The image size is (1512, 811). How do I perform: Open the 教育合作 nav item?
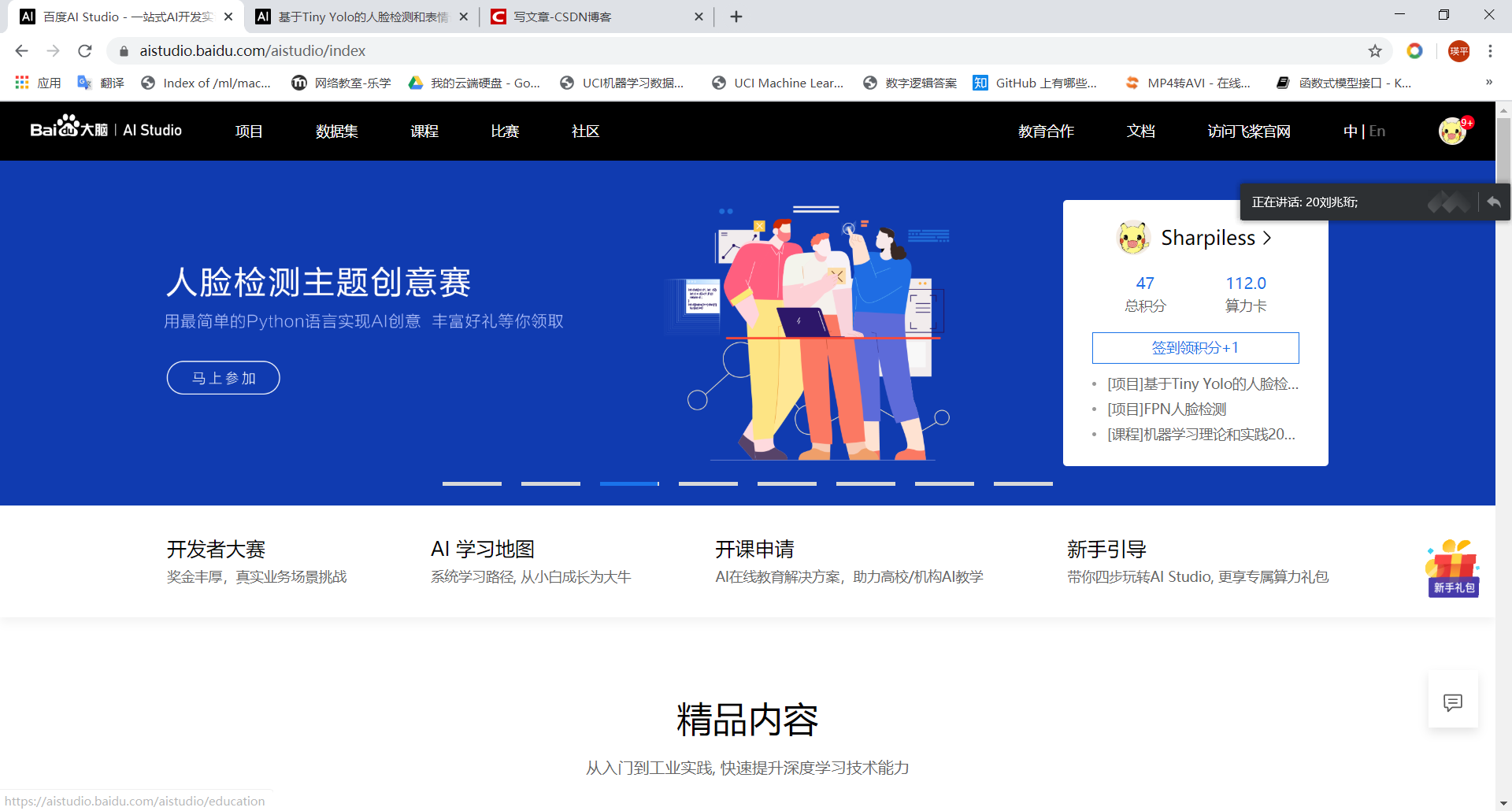tap(1046, 131)
